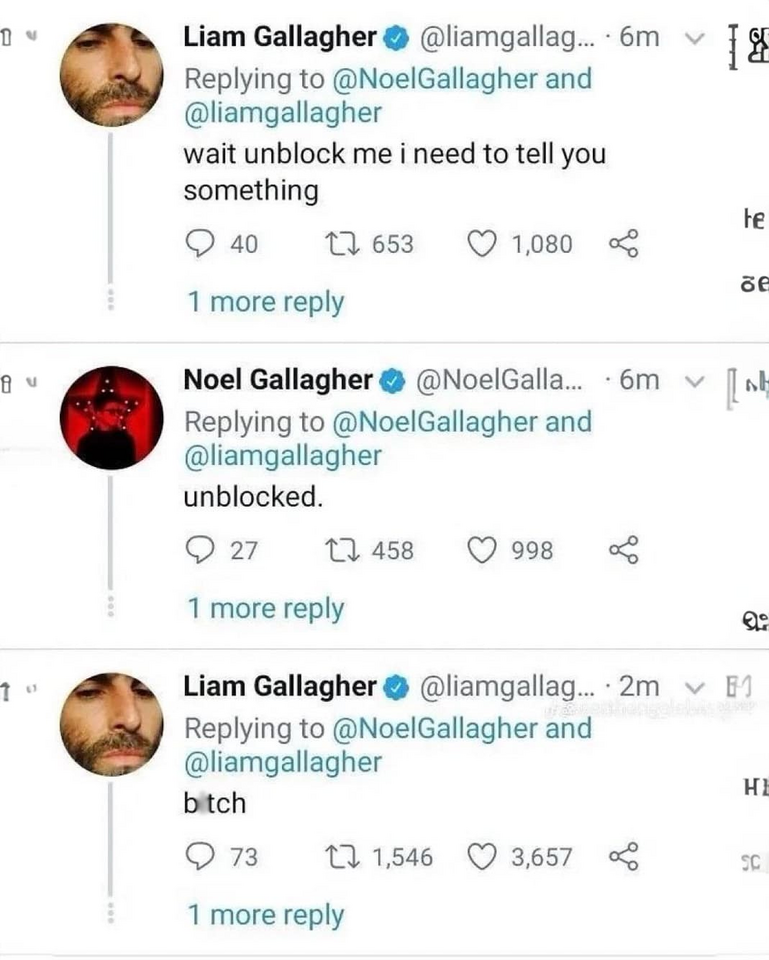
Task: Expand "1 more reply" under the last tweet
Action: (266, 915)
